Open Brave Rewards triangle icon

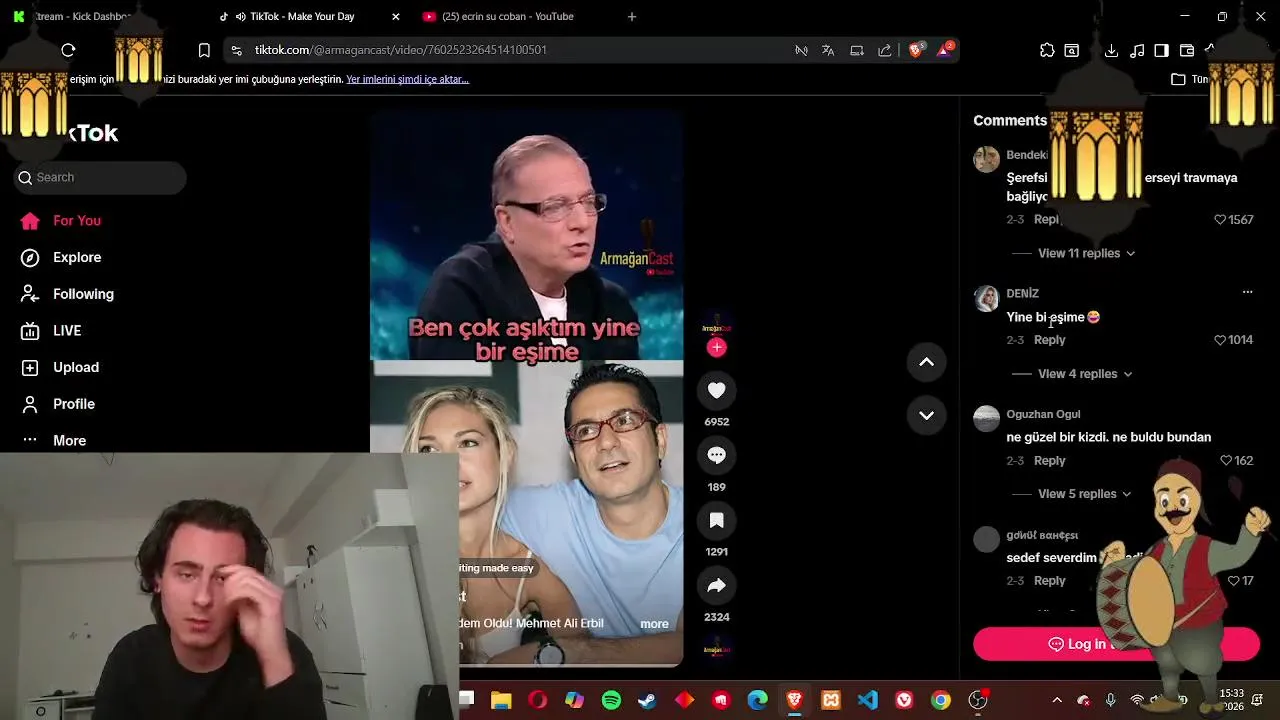[x=945, y=49]
